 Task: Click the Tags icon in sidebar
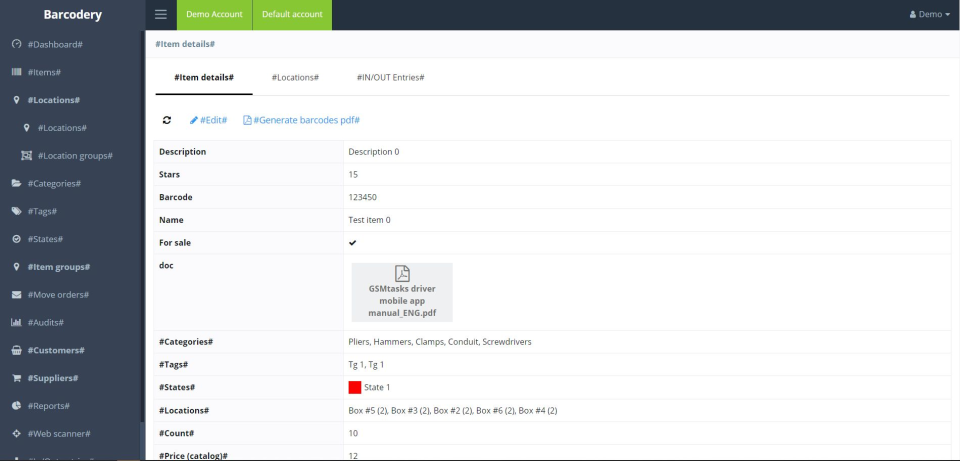tap(17, 211)
